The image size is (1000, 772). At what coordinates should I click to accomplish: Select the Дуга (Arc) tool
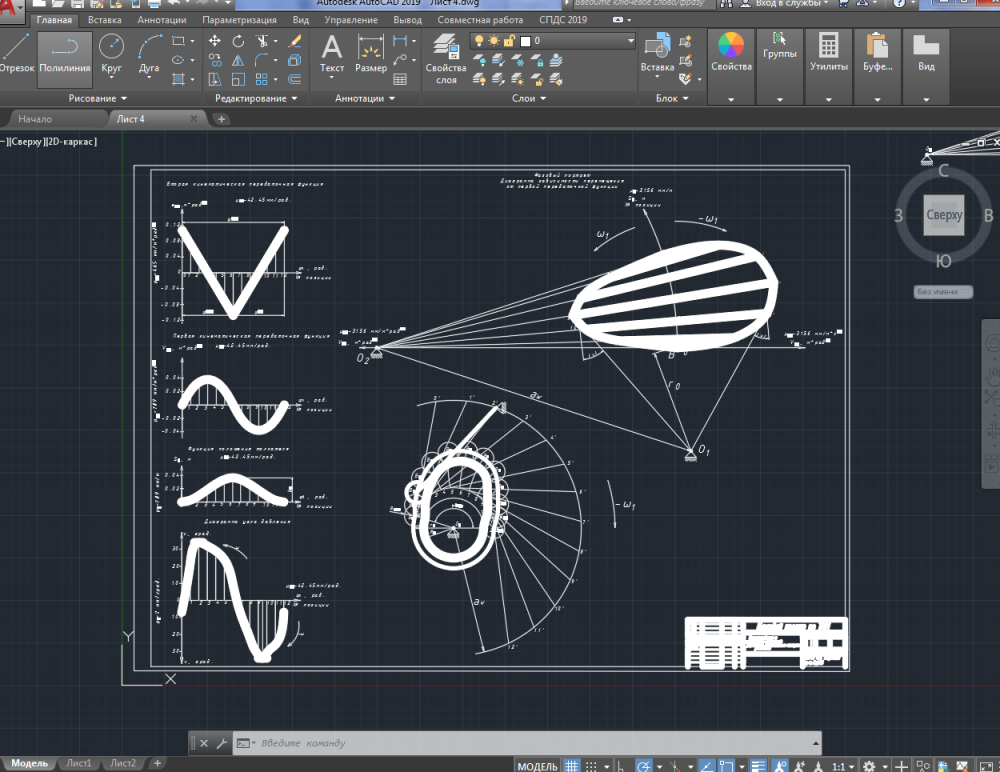[149, 55]
